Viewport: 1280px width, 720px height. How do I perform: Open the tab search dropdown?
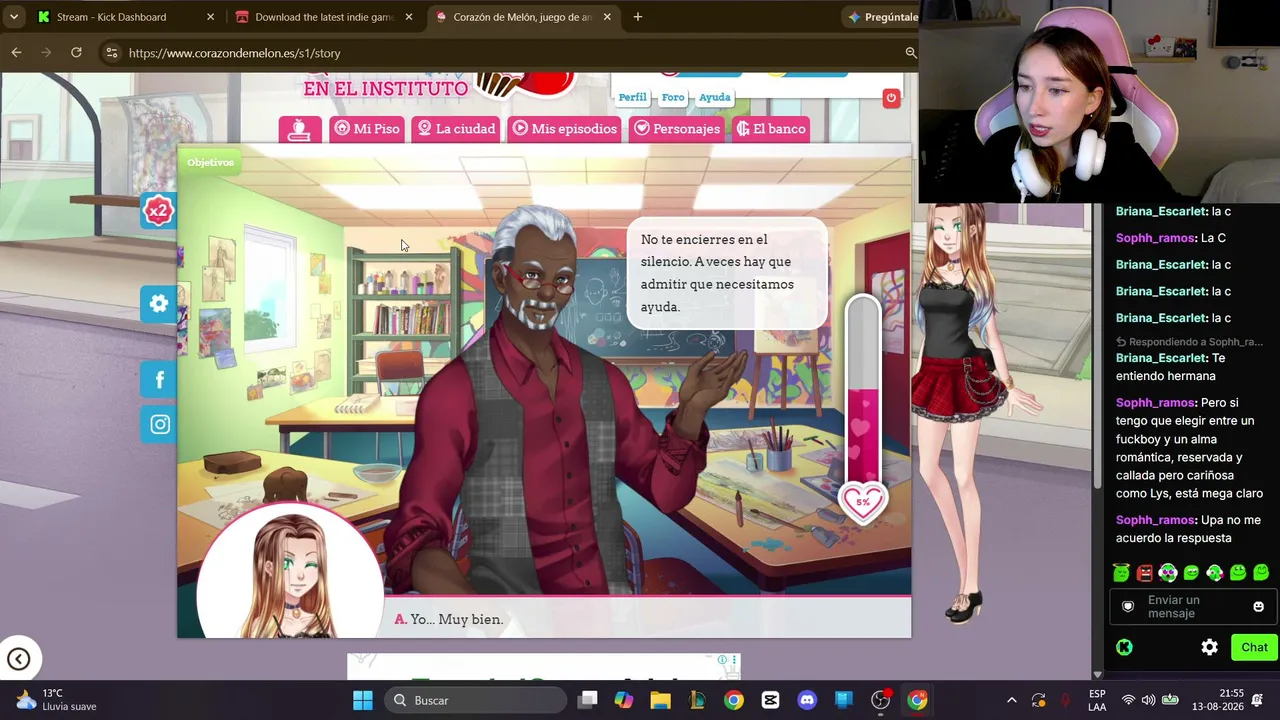[x=14, y=17]
